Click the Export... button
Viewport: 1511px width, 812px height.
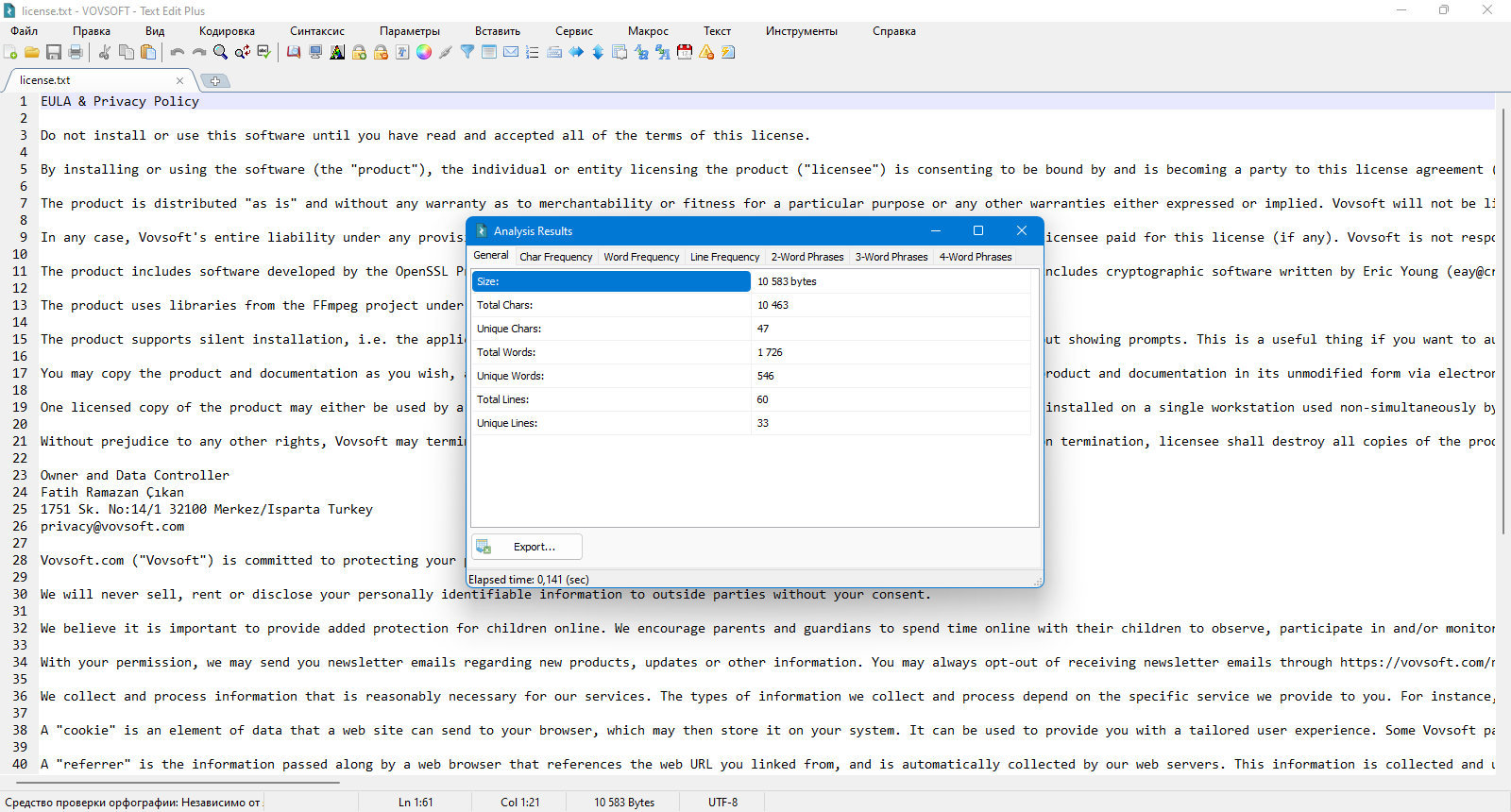coord(527,547)
